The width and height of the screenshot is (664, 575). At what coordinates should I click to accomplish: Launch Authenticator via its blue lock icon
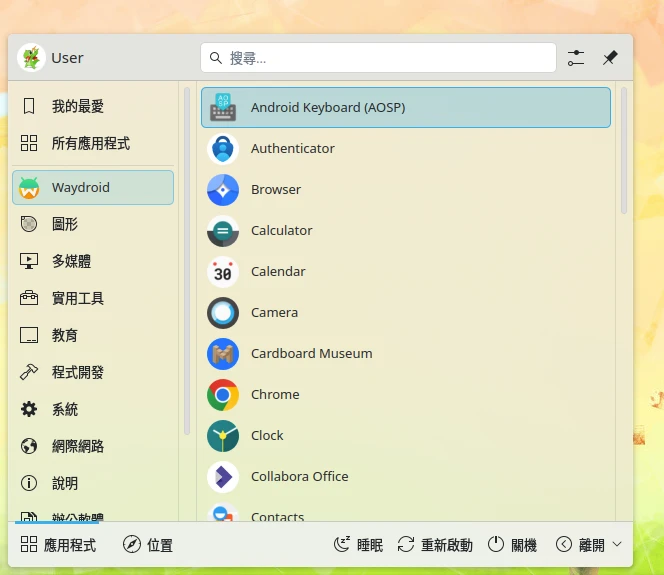[223, 149]
